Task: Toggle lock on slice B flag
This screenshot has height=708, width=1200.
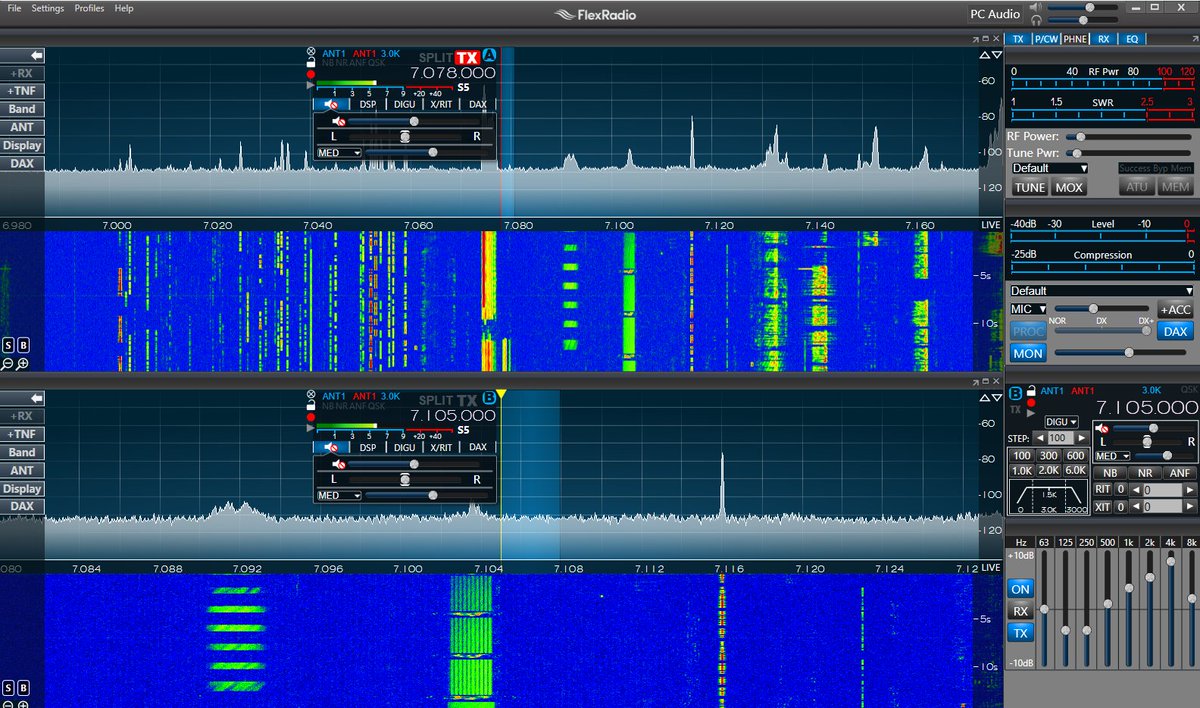Action: [311, 404]
